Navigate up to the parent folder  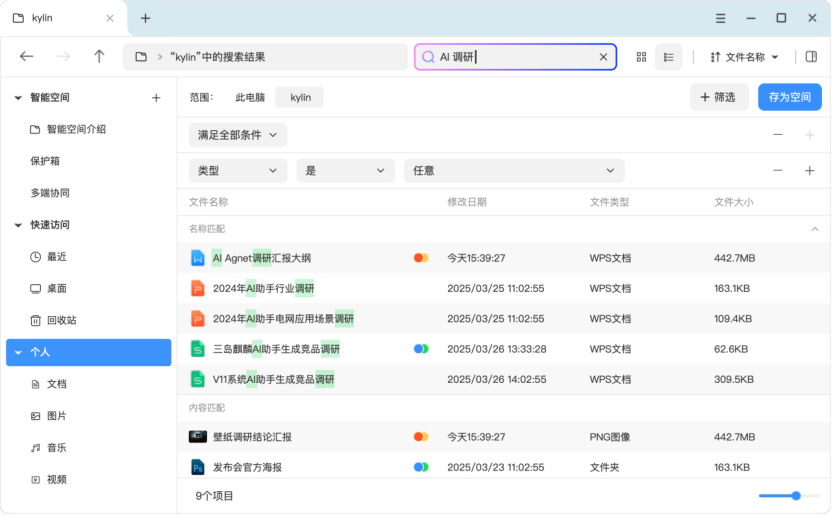pos(99,56)
